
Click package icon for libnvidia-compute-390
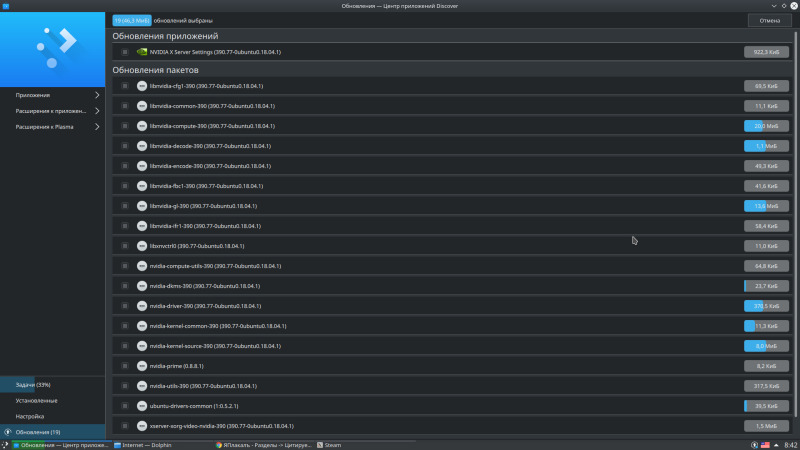click(142, 126)
